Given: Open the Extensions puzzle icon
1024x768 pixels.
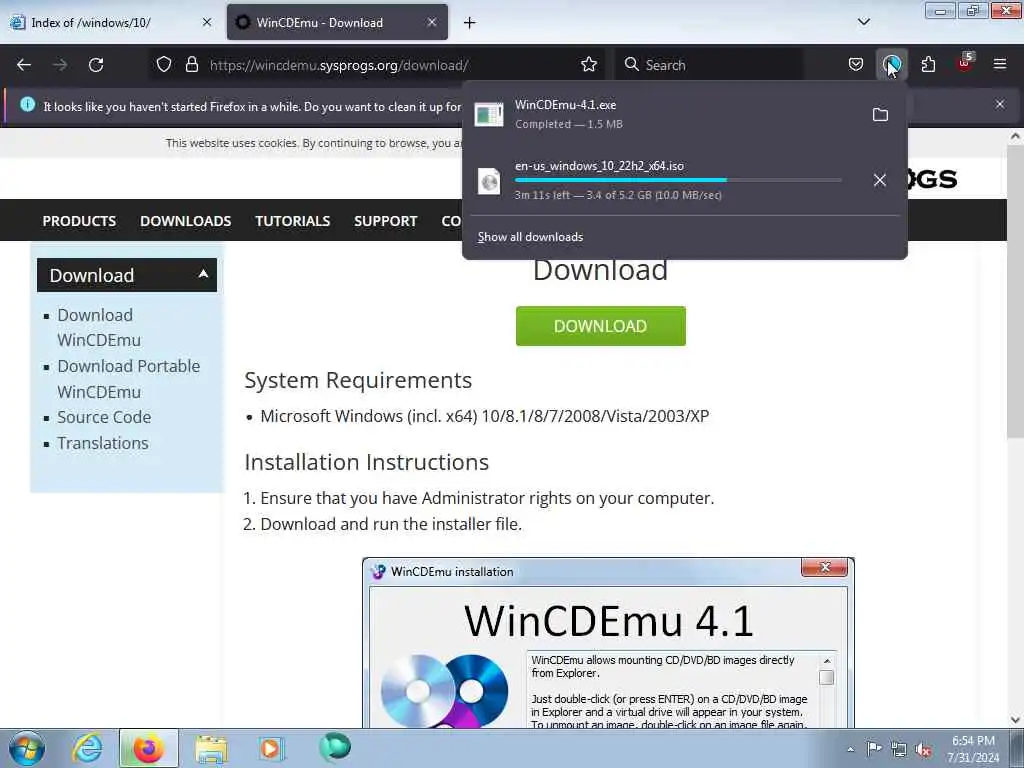Looking at the screenshot, I should (x=928, y=65).
